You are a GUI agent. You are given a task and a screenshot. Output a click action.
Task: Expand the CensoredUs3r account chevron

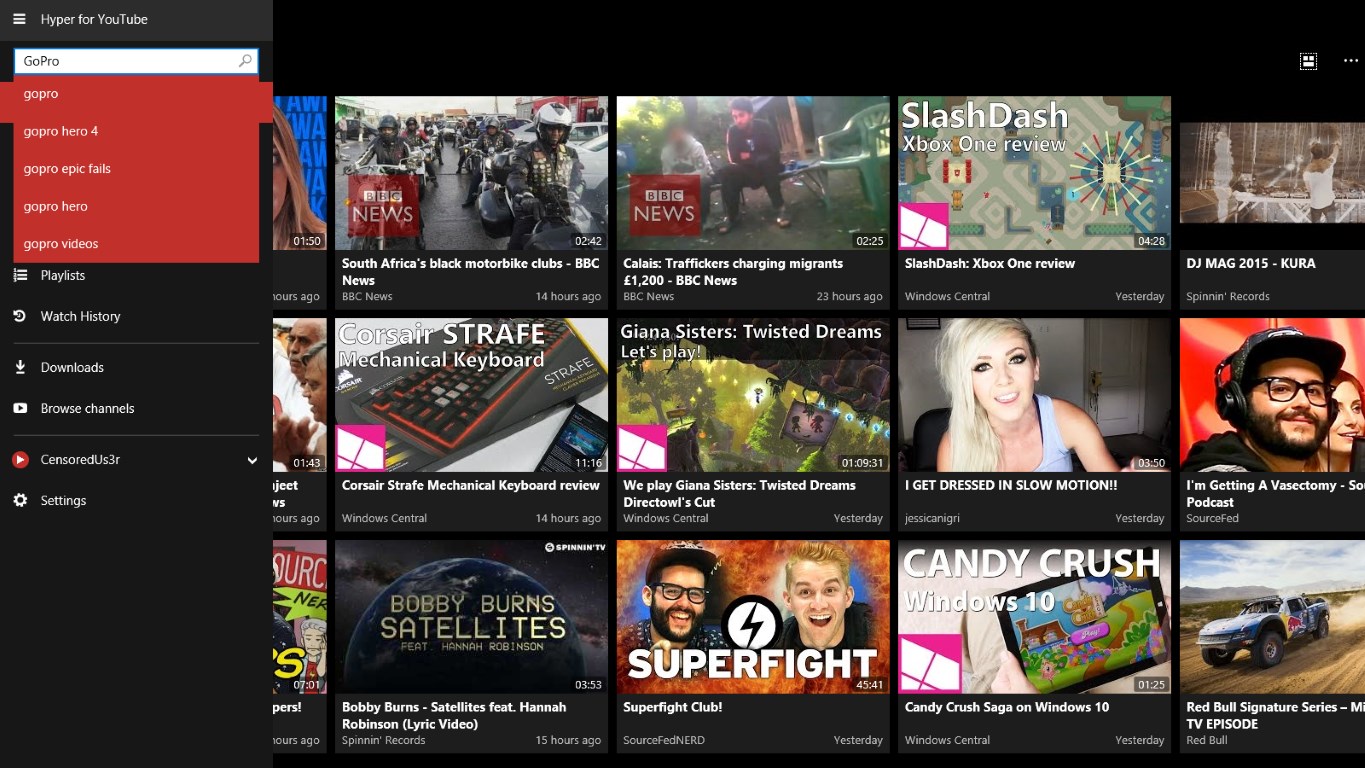coord(252,460)
